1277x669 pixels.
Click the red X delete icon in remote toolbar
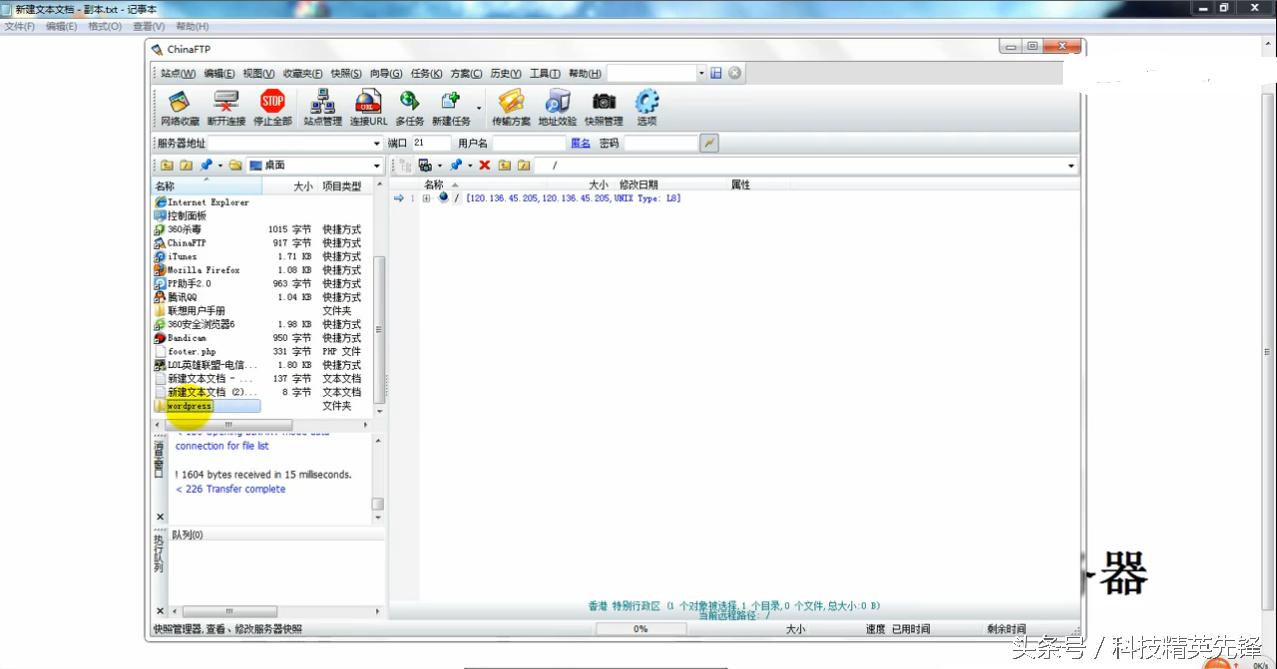tap(485, 165)
